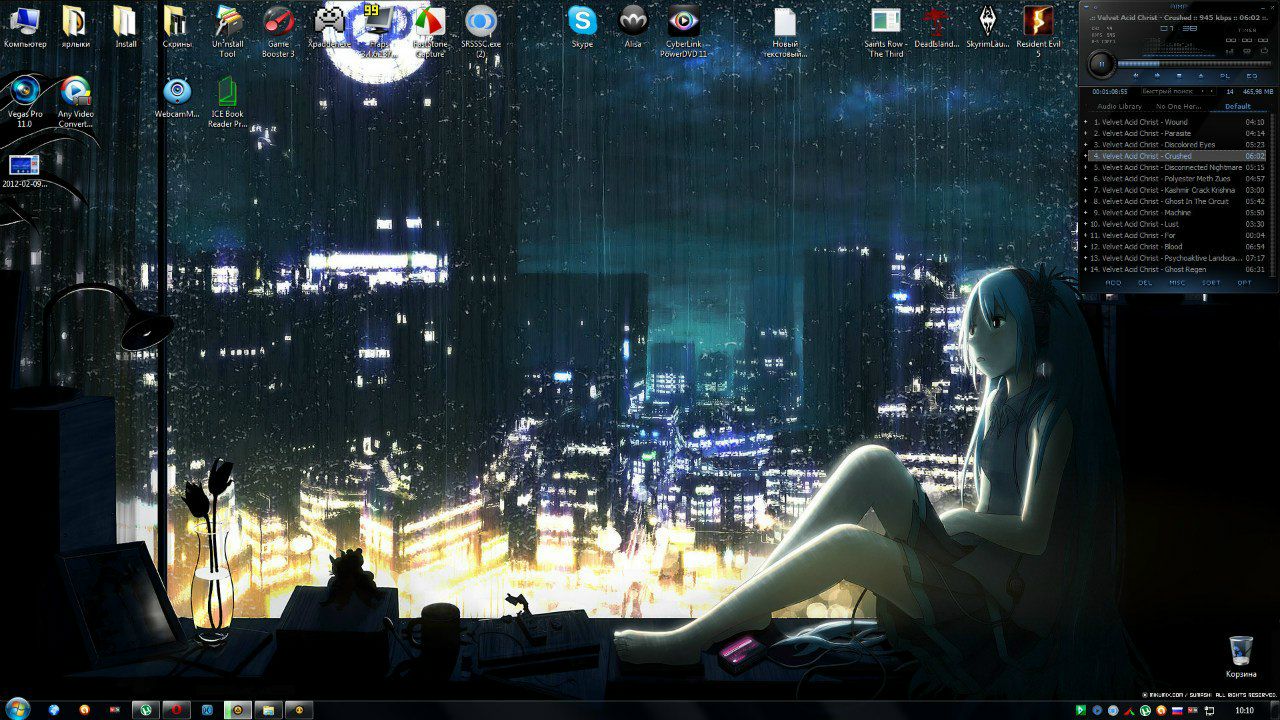Viewport: 1280px width, 720px height.
Task: Click the DEL button below the playlist
Action: 1145,282
